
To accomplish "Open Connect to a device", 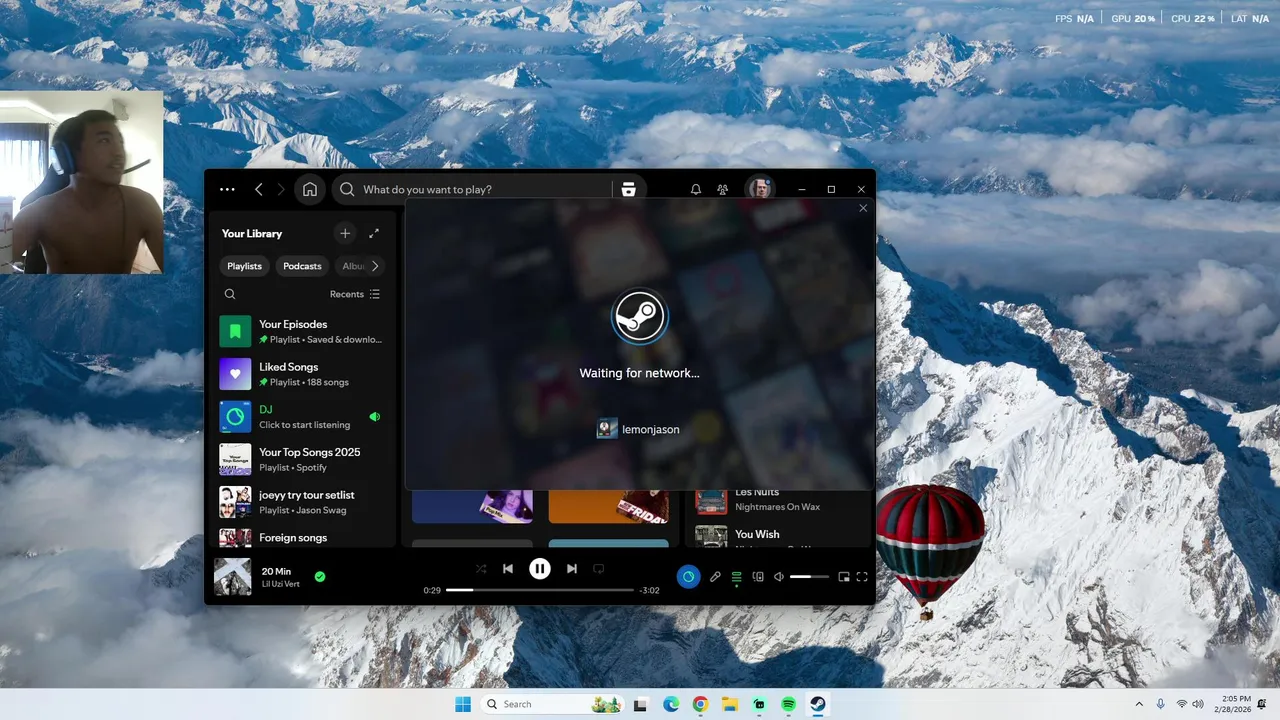I will point(758,576).
